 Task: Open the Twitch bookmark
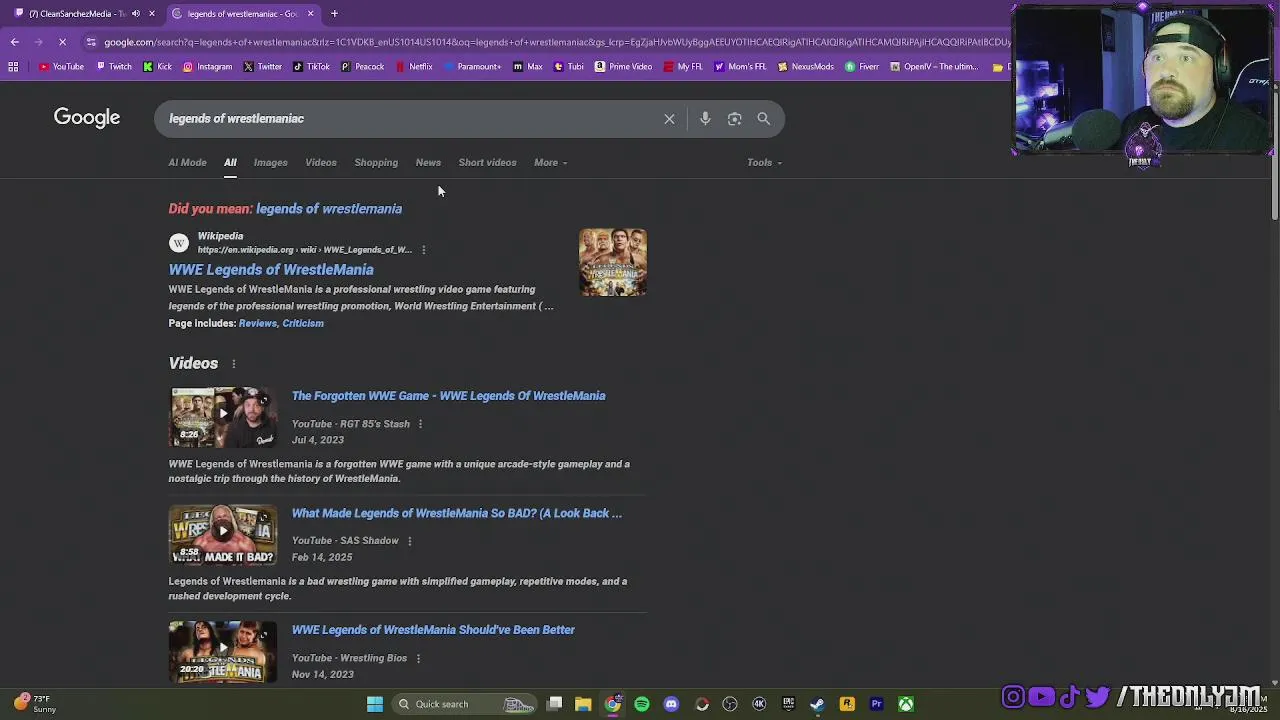[114, 67]
